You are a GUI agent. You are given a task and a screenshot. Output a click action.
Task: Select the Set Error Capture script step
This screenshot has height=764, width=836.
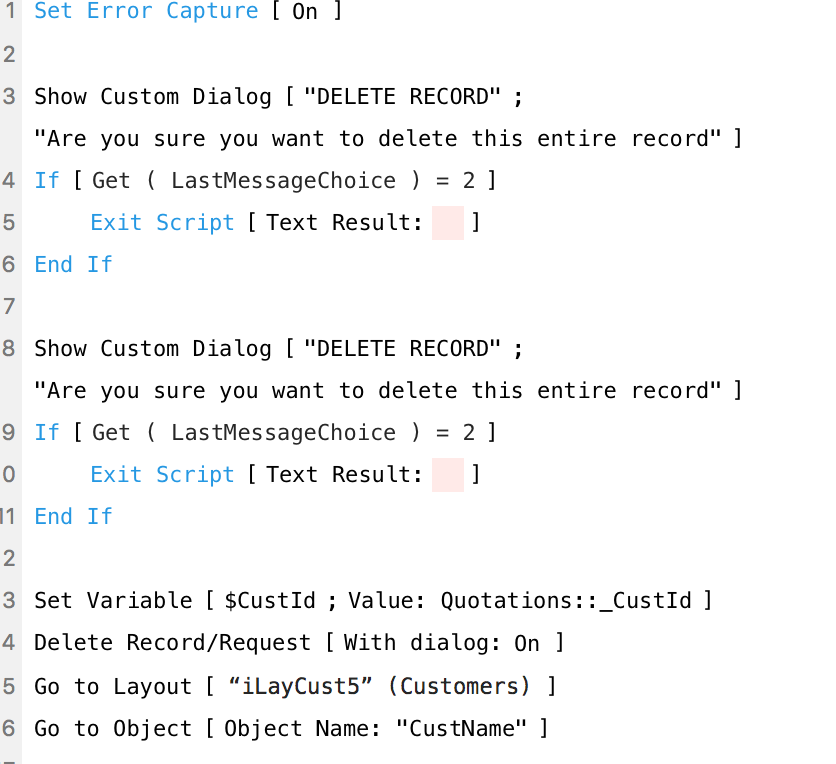[x=188, y=11]
